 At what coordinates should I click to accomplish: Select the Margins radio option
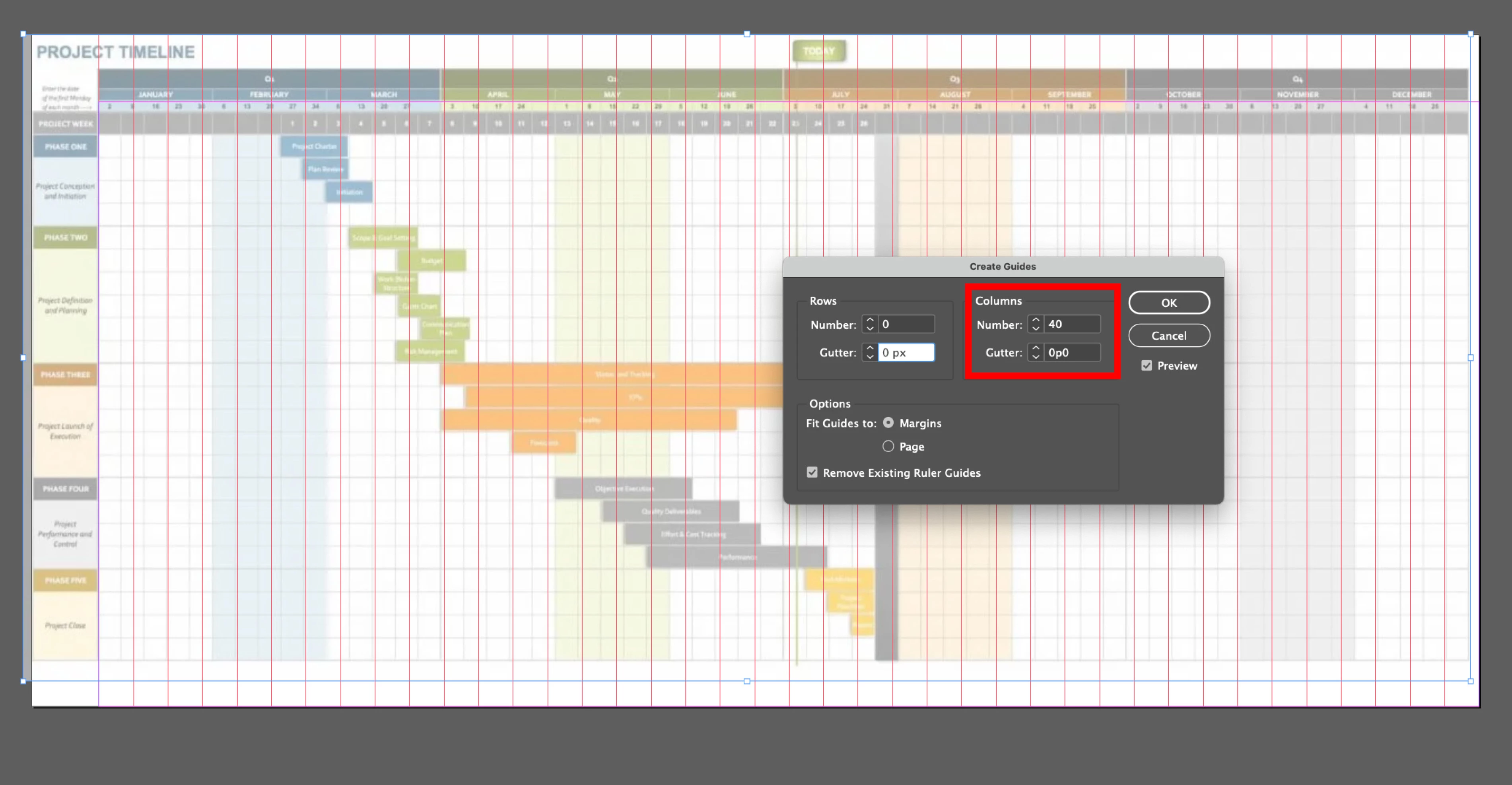[x=888, y=423]
